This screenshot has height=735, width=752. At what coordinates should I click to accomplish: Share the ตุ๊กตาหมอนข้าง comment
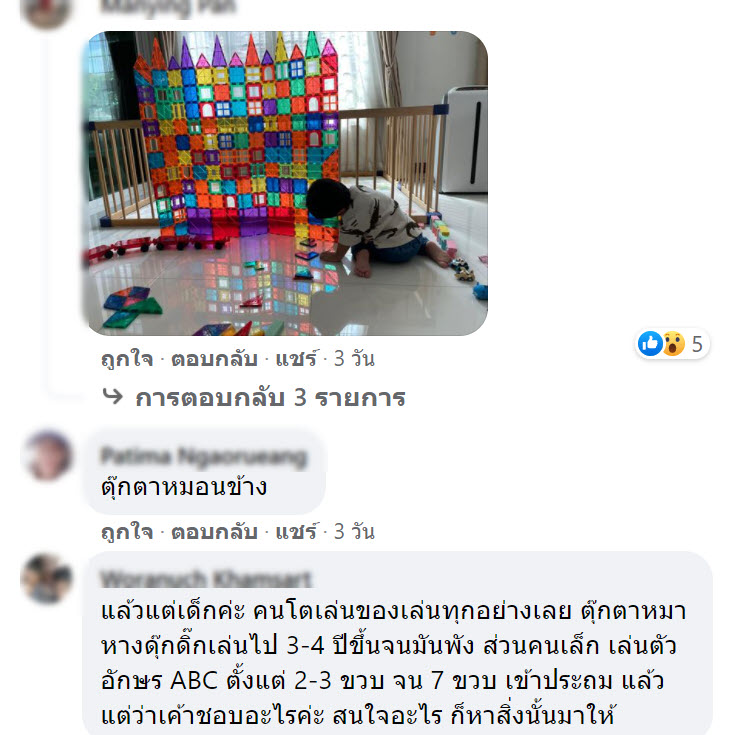[x=296, y=532]
